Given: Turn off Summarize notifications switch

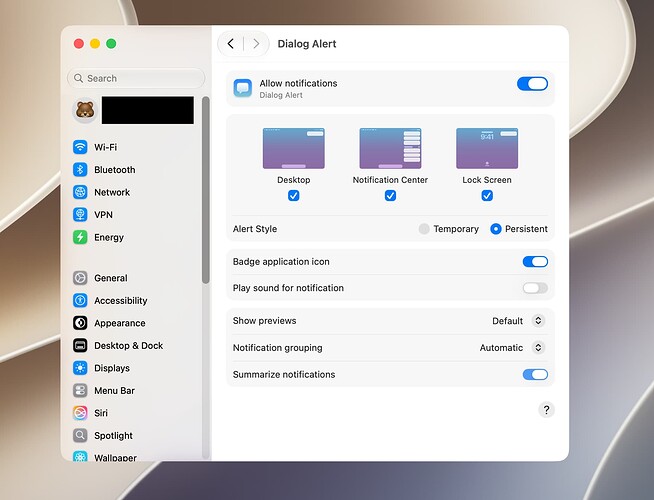Looking at the screenshot, I should [x=535, y=374].
